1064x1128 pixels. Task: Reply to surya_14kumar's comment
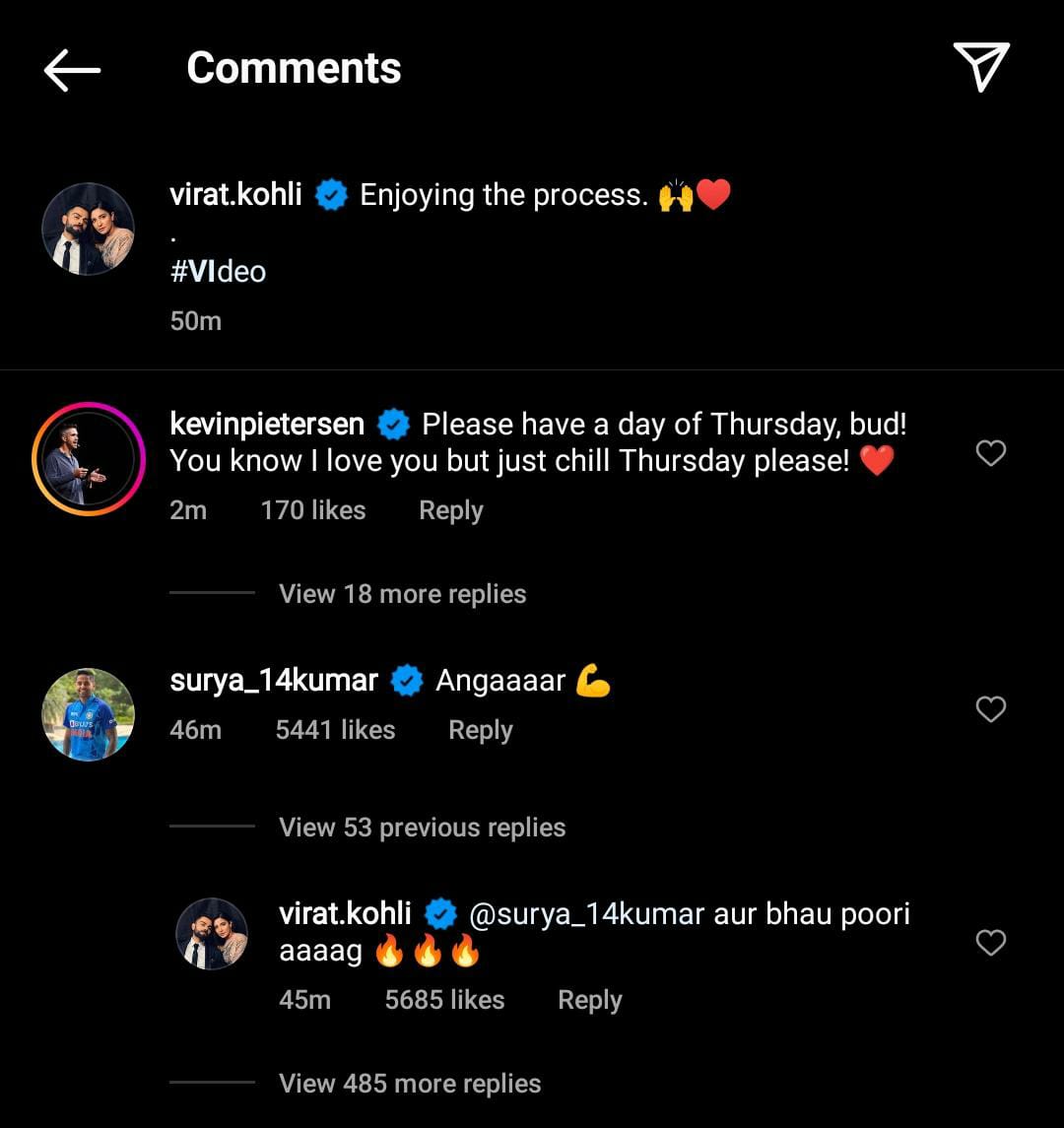(x=480, y=730)
